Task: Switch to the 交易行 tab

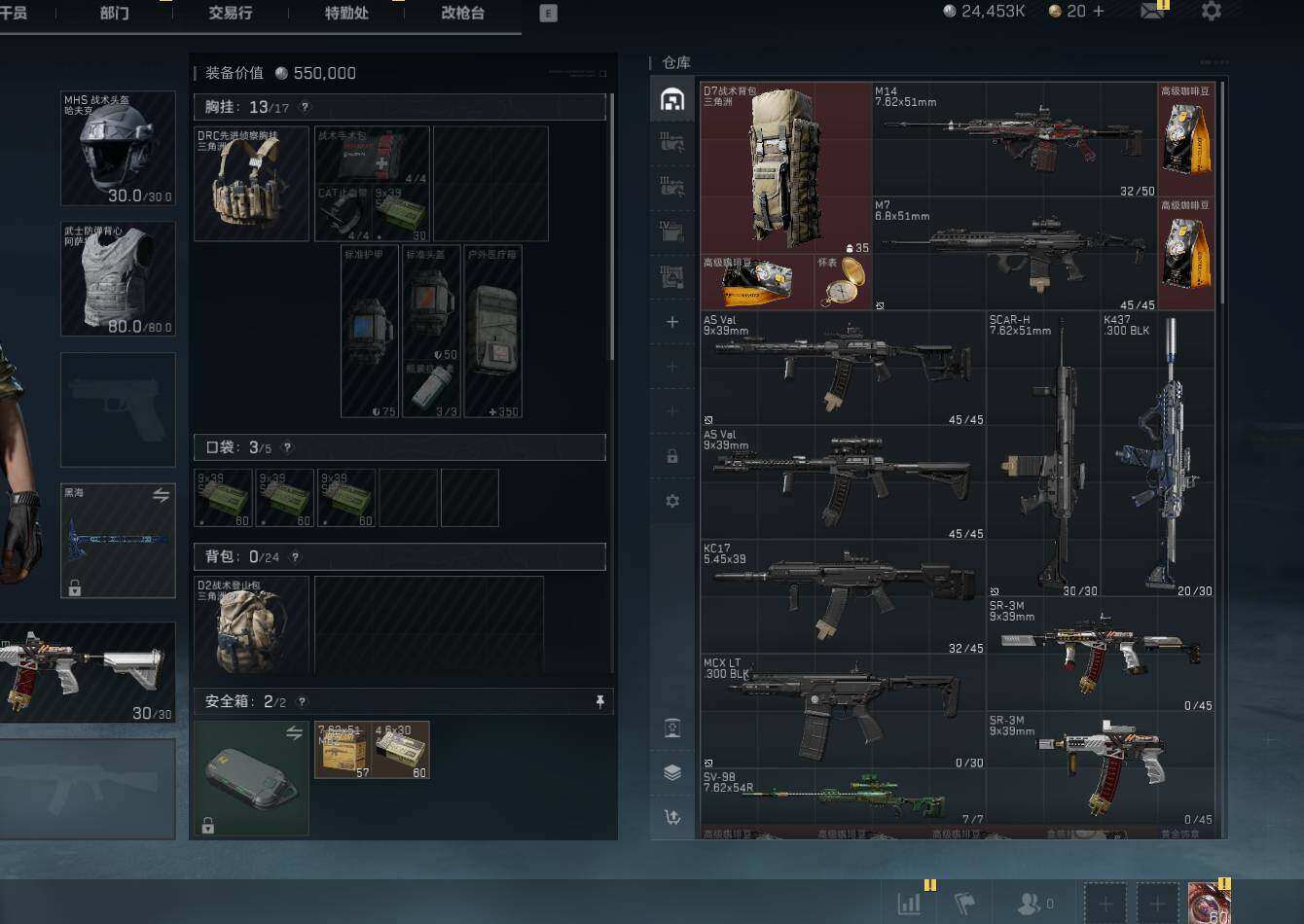Action: click(x=231, y=13)
